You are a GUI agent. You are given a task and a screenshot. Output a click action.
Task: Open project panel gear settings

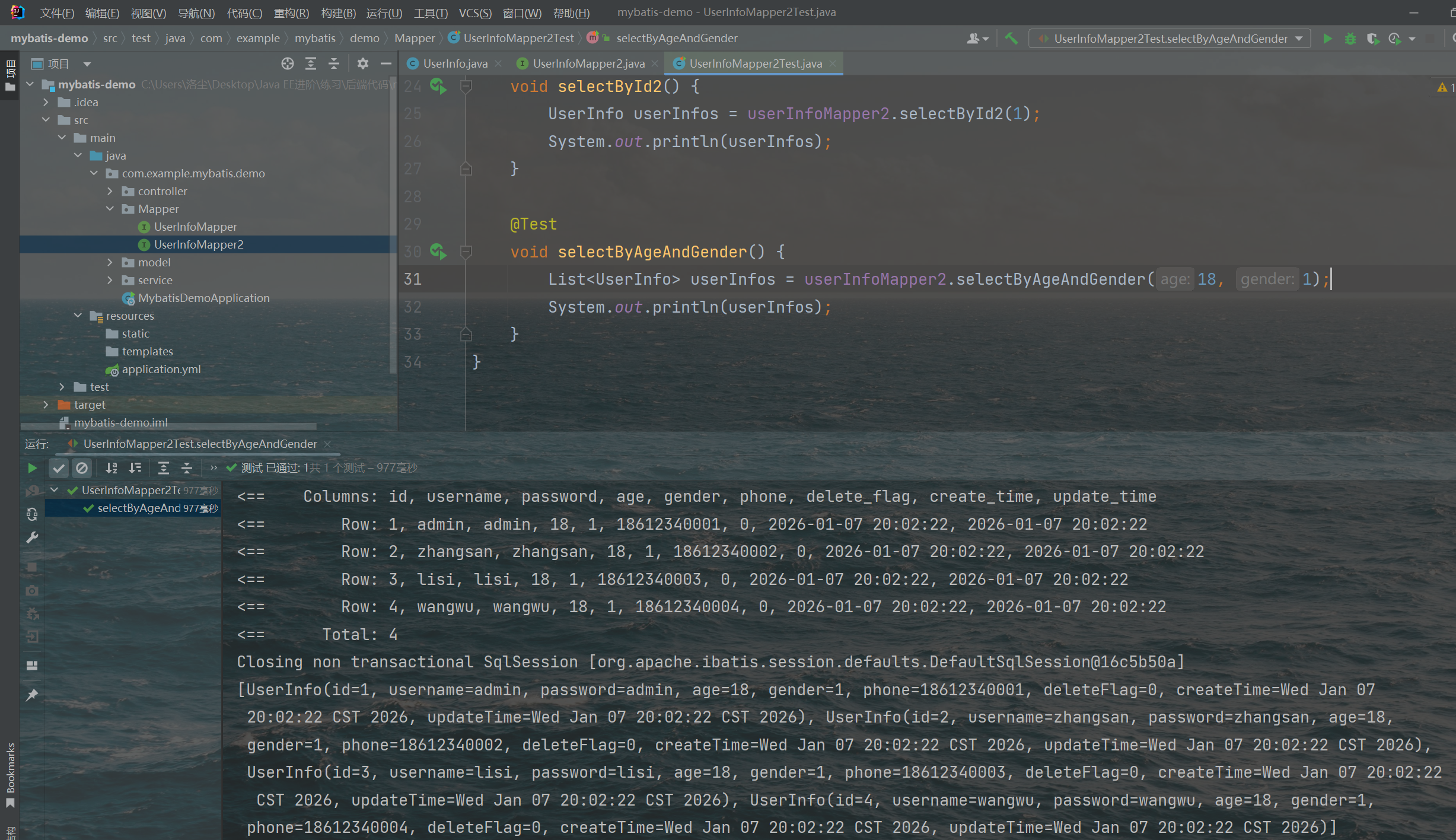pos(363,63)
